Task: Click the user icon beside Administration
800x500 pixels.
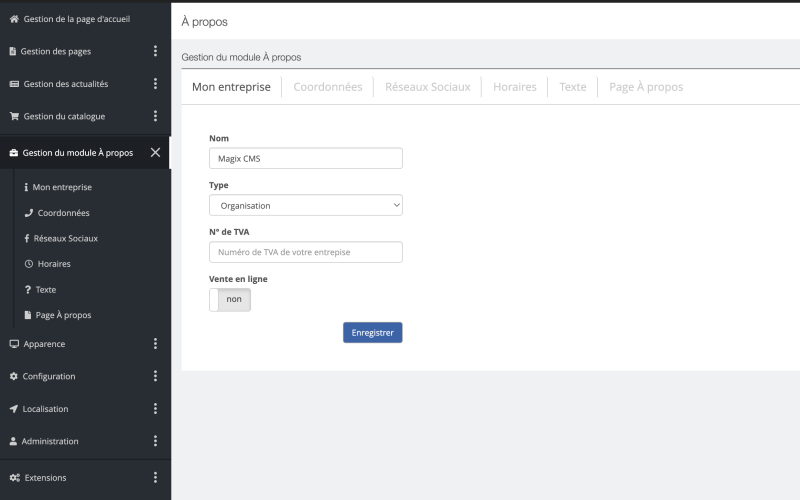Action: pyautogui.click(x=13, y=441)
